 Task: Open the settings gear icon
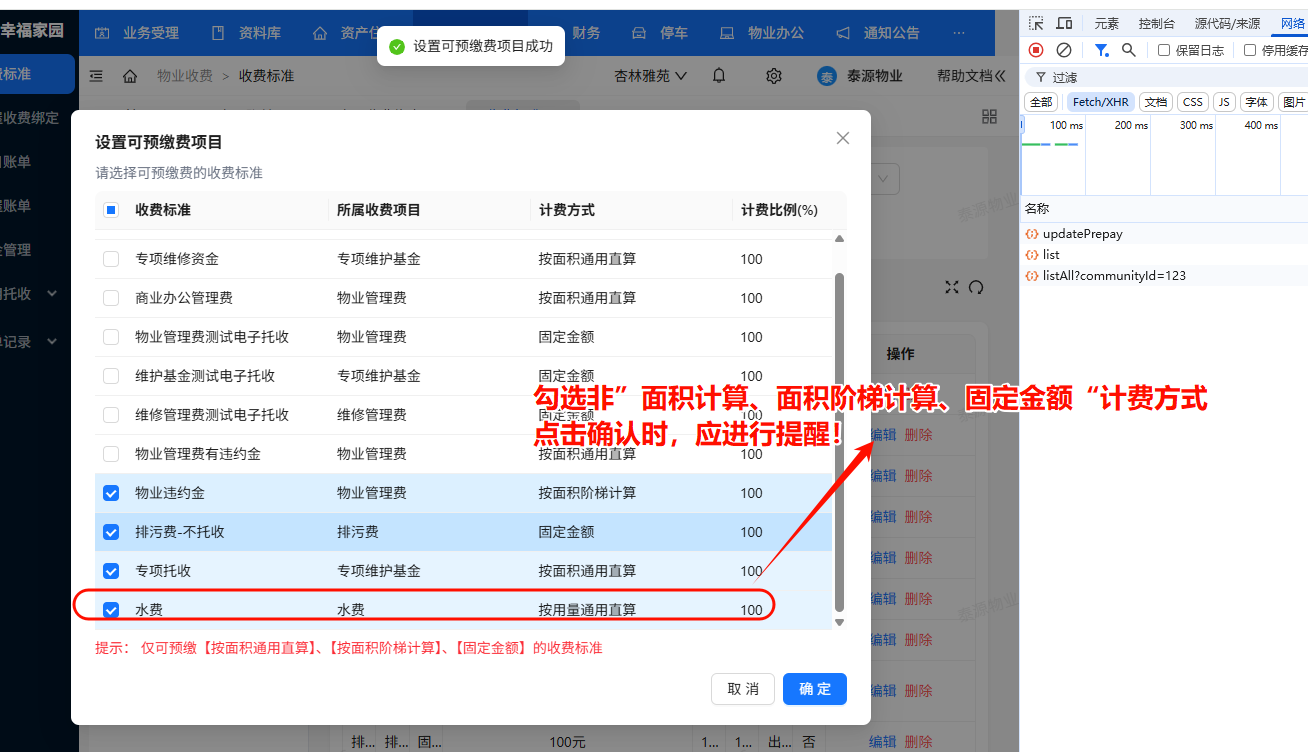click(773, 75)
